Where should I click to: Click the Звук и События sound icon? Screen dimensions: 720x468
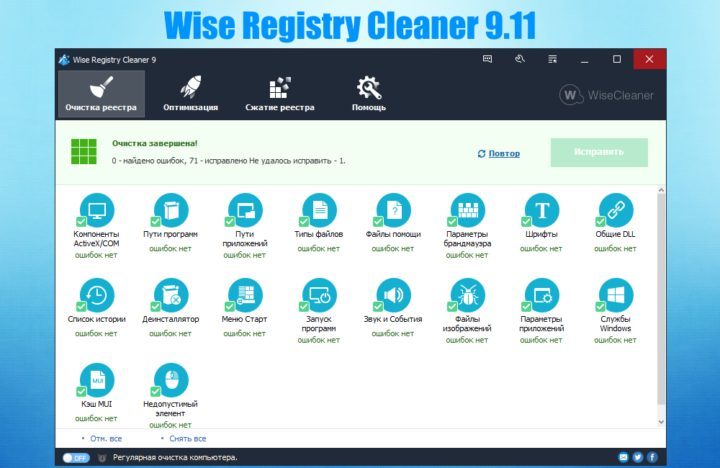(394, 295)
